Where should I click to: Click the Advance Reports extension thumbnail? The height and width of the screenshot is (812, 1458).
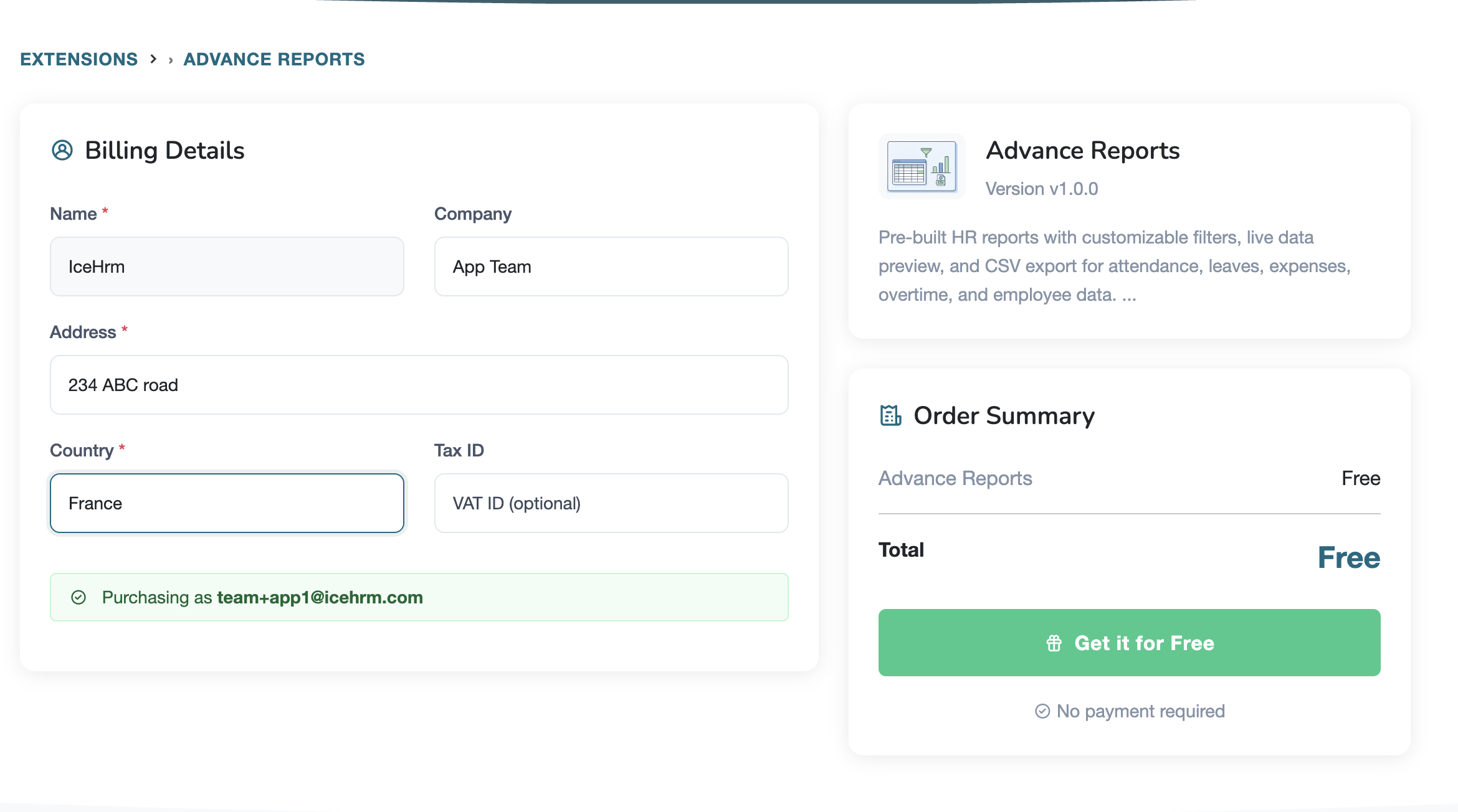point(922,166)
